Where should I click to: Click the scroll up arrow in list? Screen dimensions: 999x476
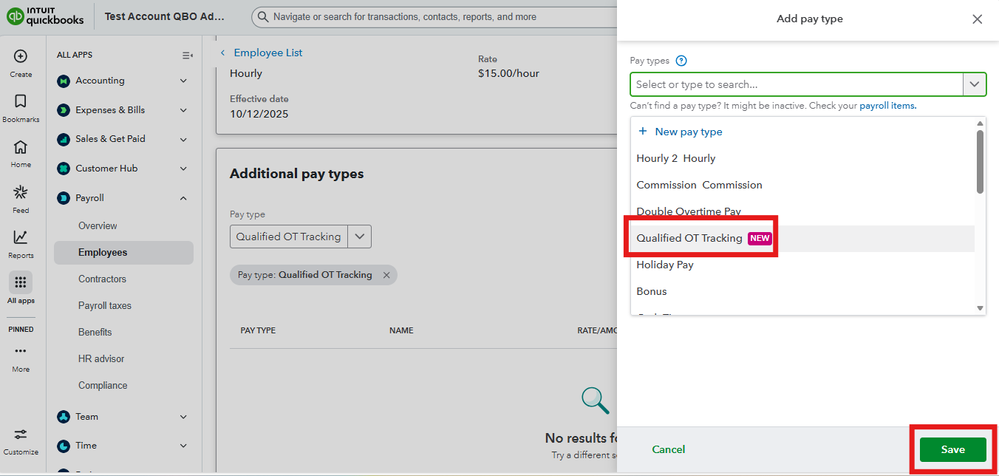click(980, 122)
